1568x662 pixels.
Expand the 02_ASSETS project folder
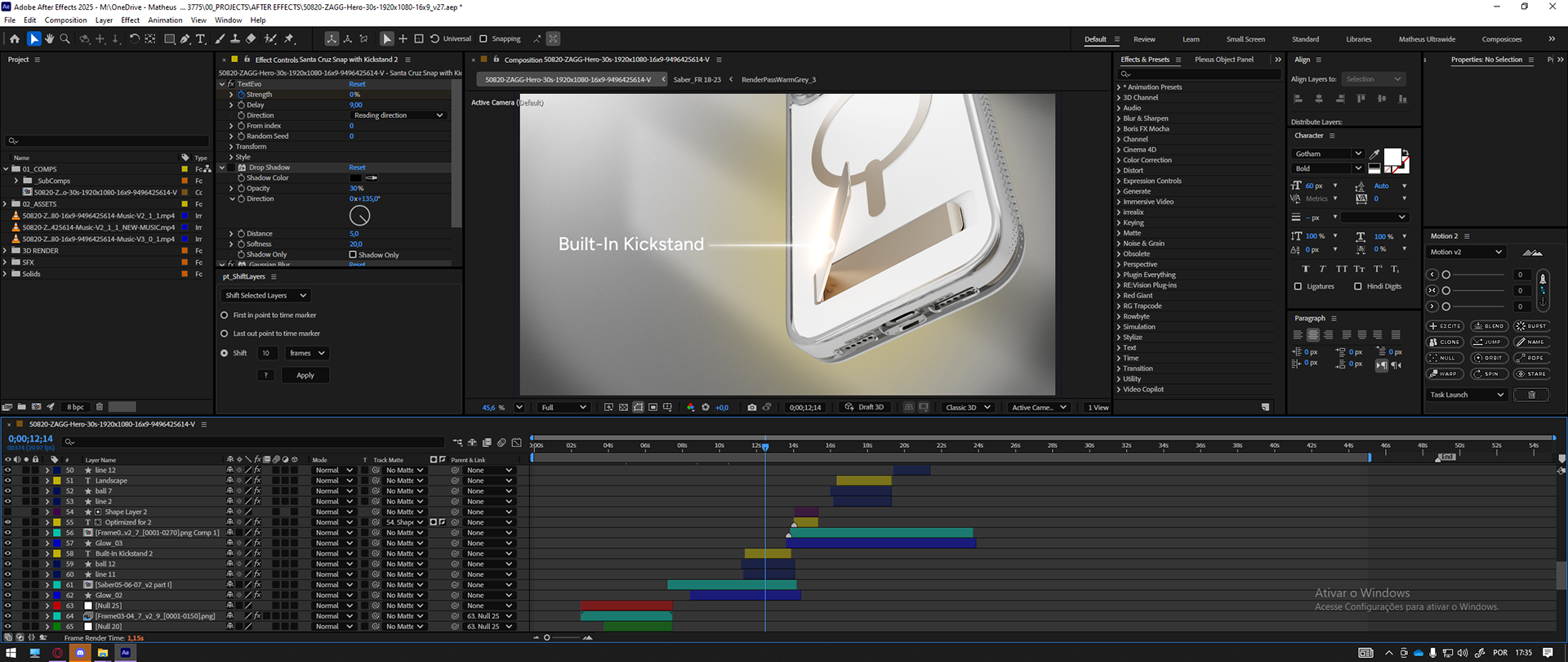6,204
